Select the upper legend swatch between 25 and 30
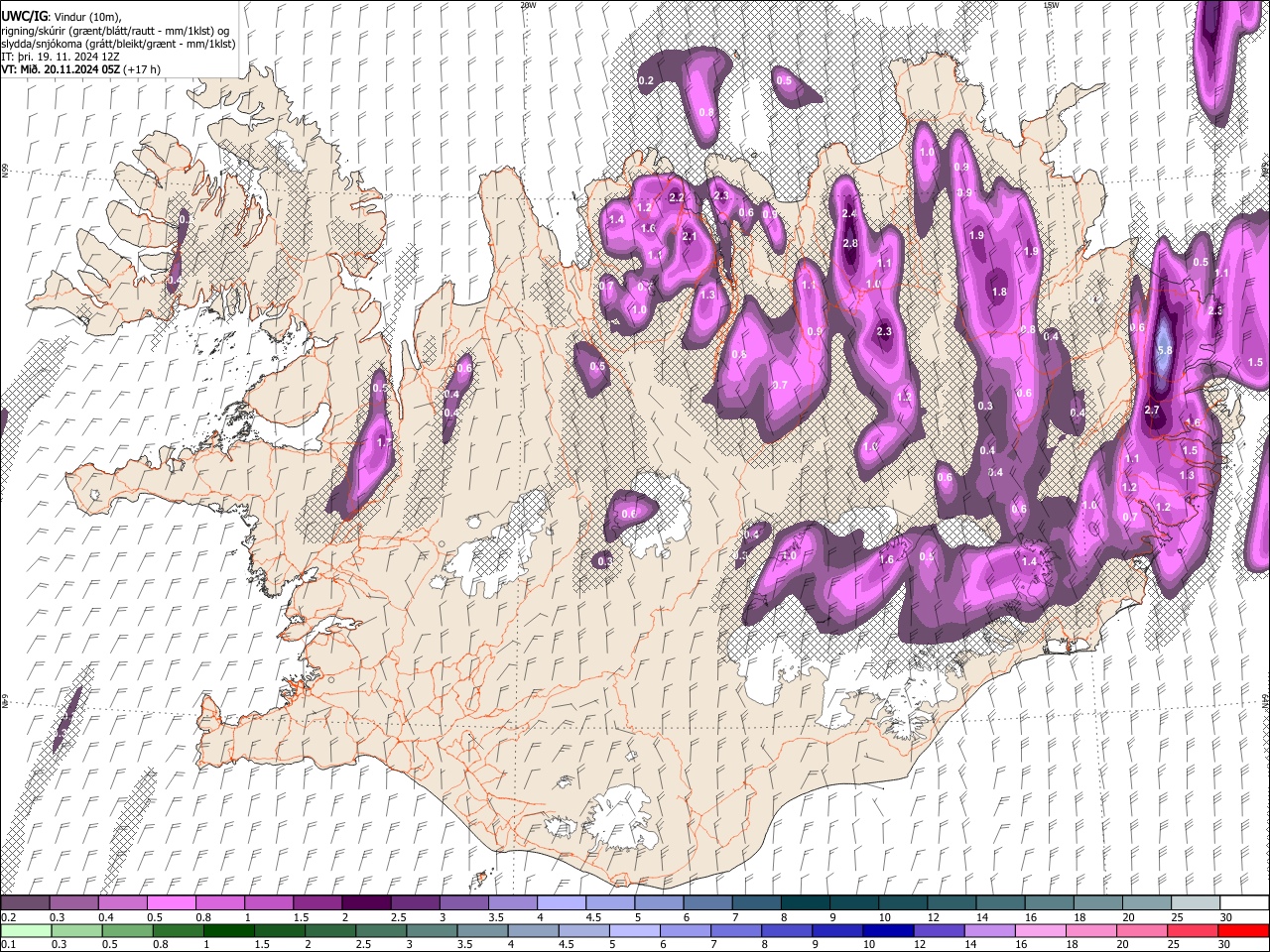The image size is (1270, 952). click(x=1194, y=903)
